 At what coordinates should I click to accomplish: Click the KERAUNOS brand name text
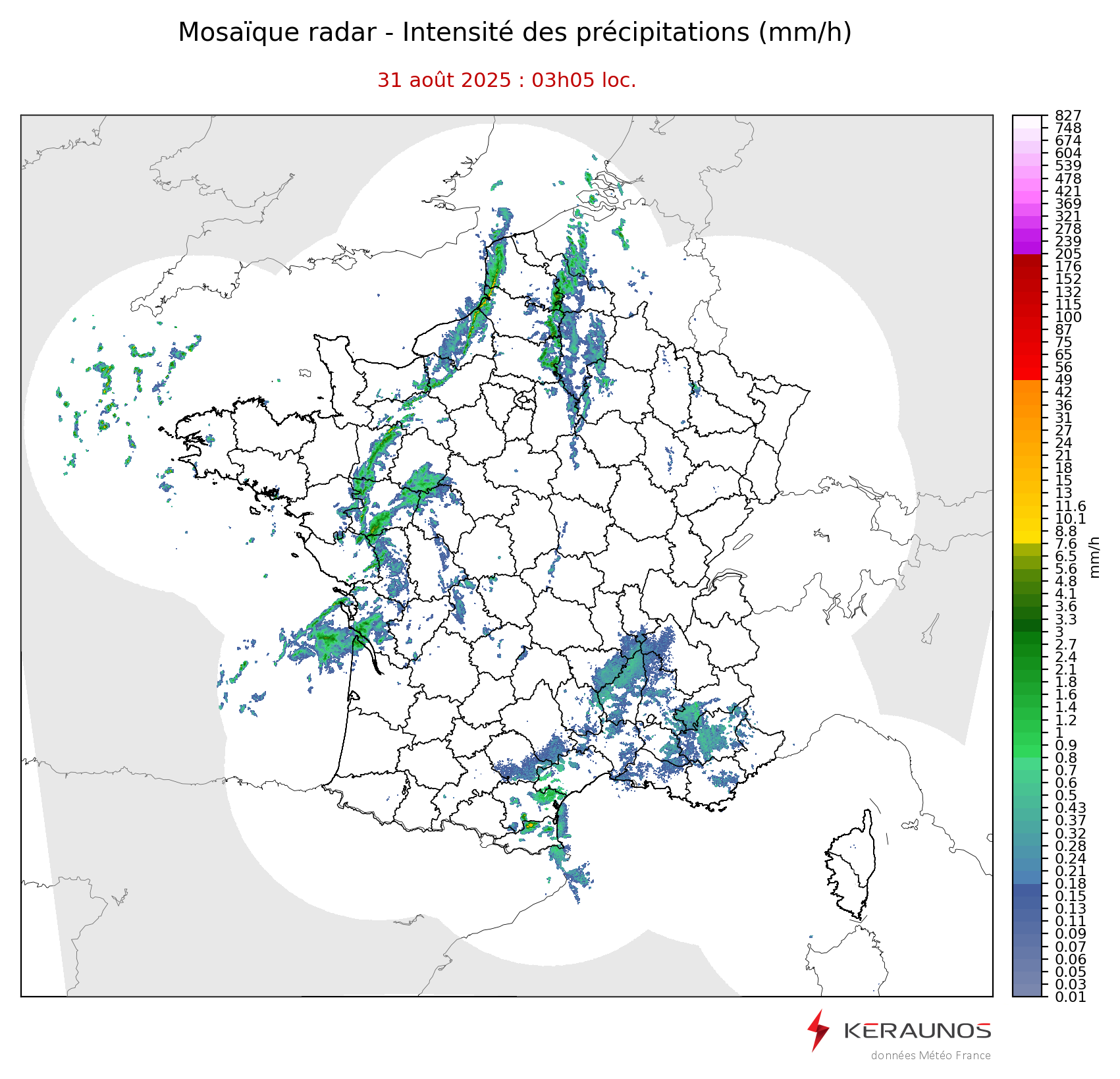[917, 1030]
